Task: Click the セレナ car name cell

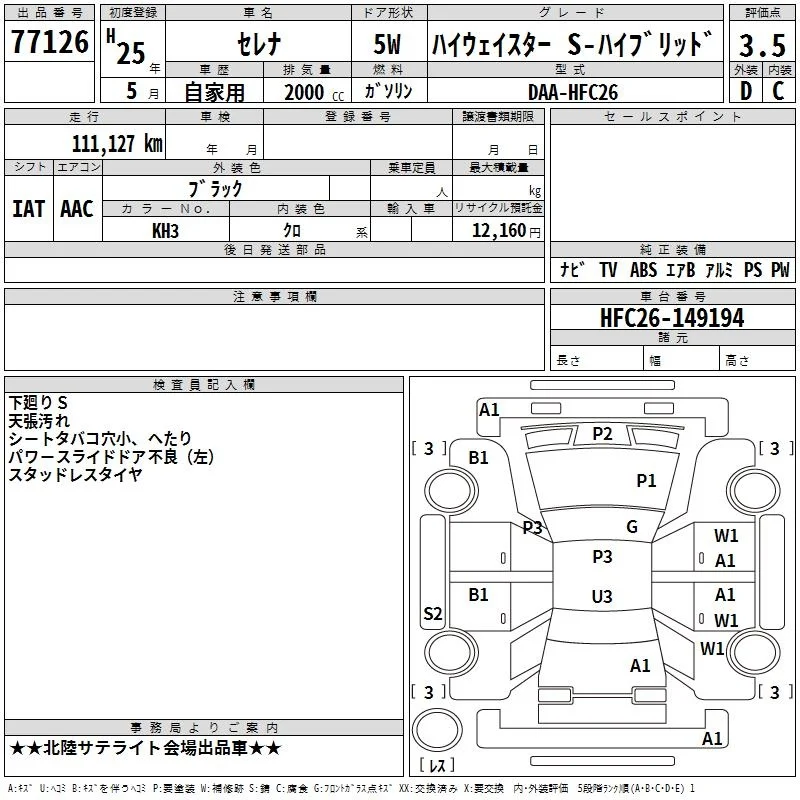Action: point(259,43)
